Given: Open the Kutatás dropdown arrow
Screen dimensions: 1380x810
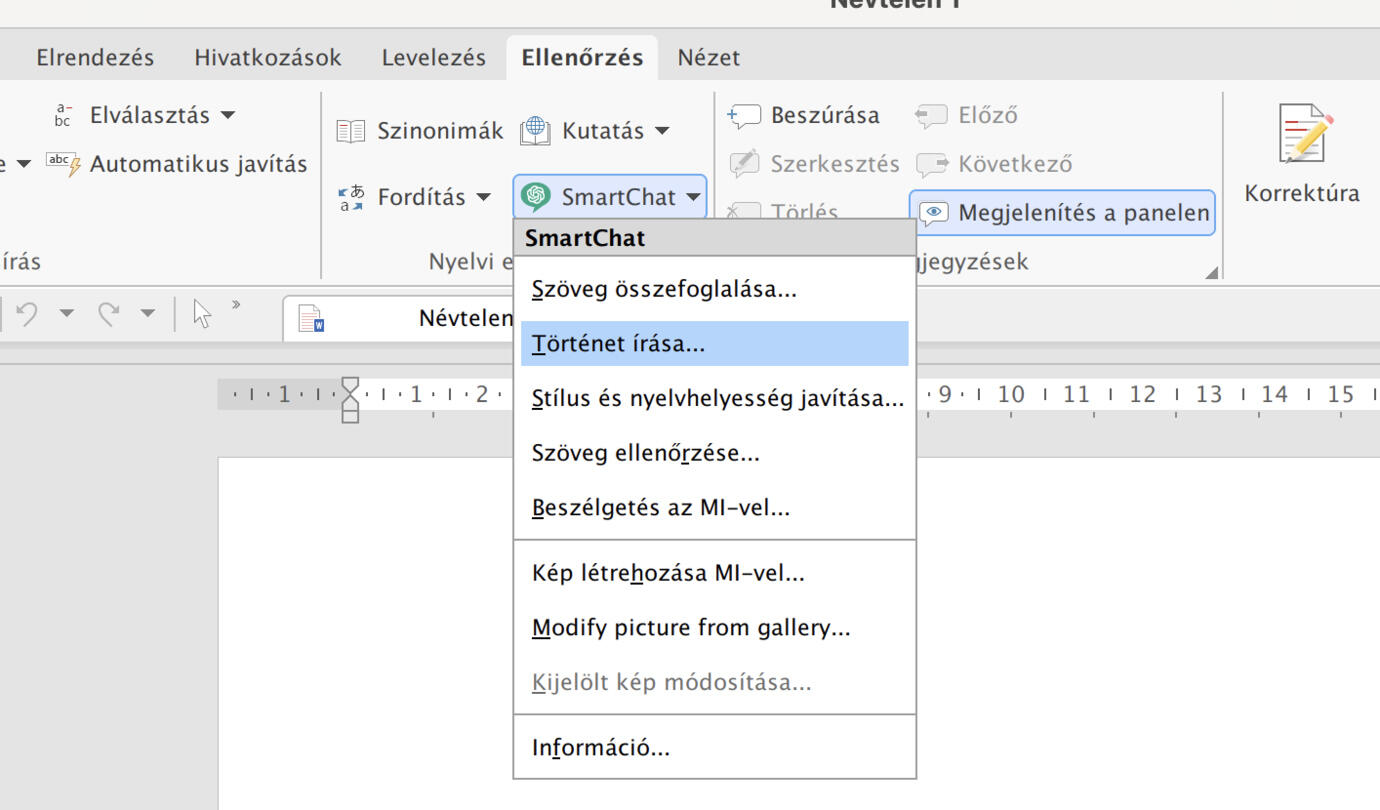Looking at the screenshot, I should [662, 131].
